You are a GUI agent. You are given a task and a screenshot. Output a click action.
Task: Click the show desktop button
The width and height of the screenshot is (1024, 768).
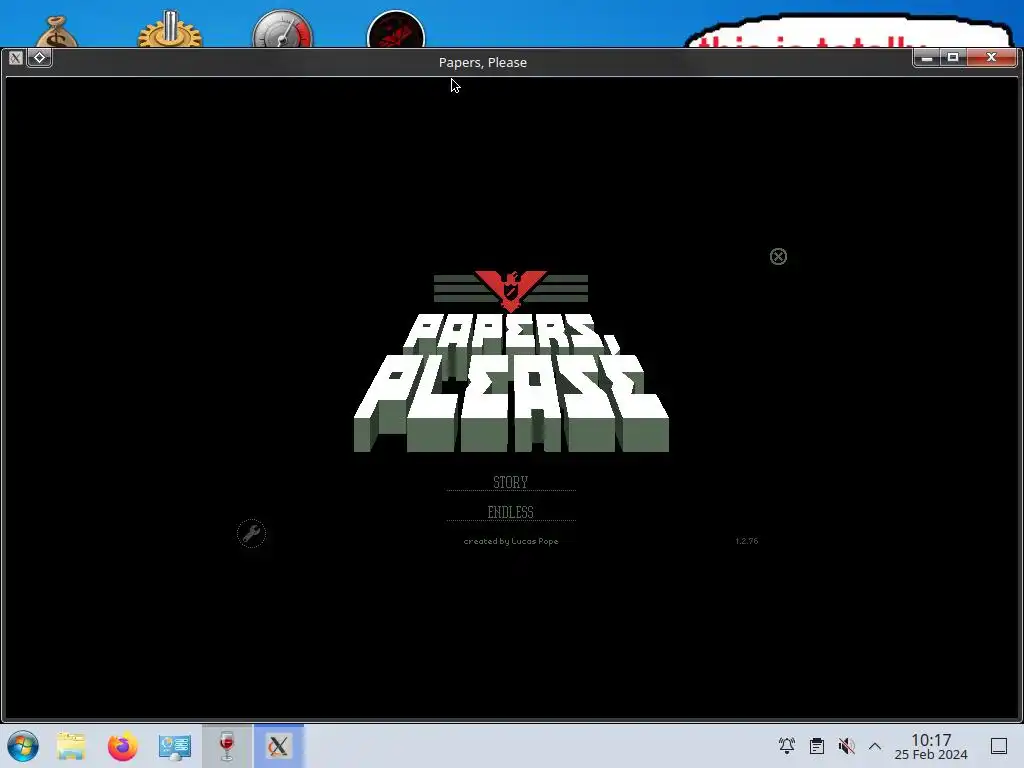click(x=999, y=746)
